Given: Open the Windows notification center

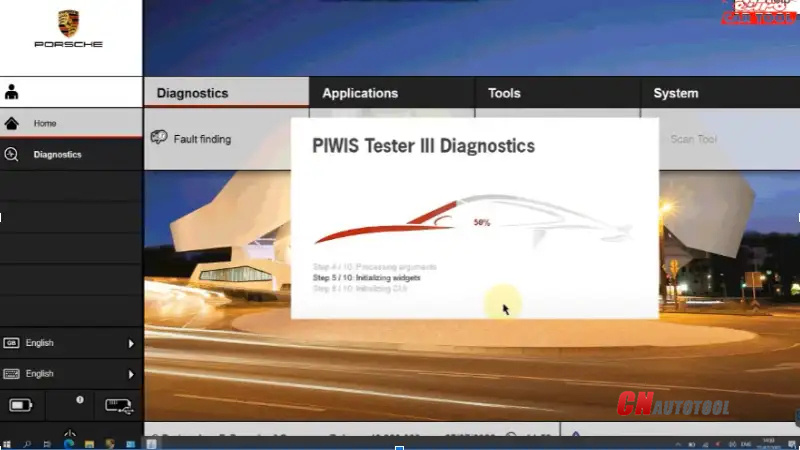Looking at the screenshot, I should coord(791,445).
